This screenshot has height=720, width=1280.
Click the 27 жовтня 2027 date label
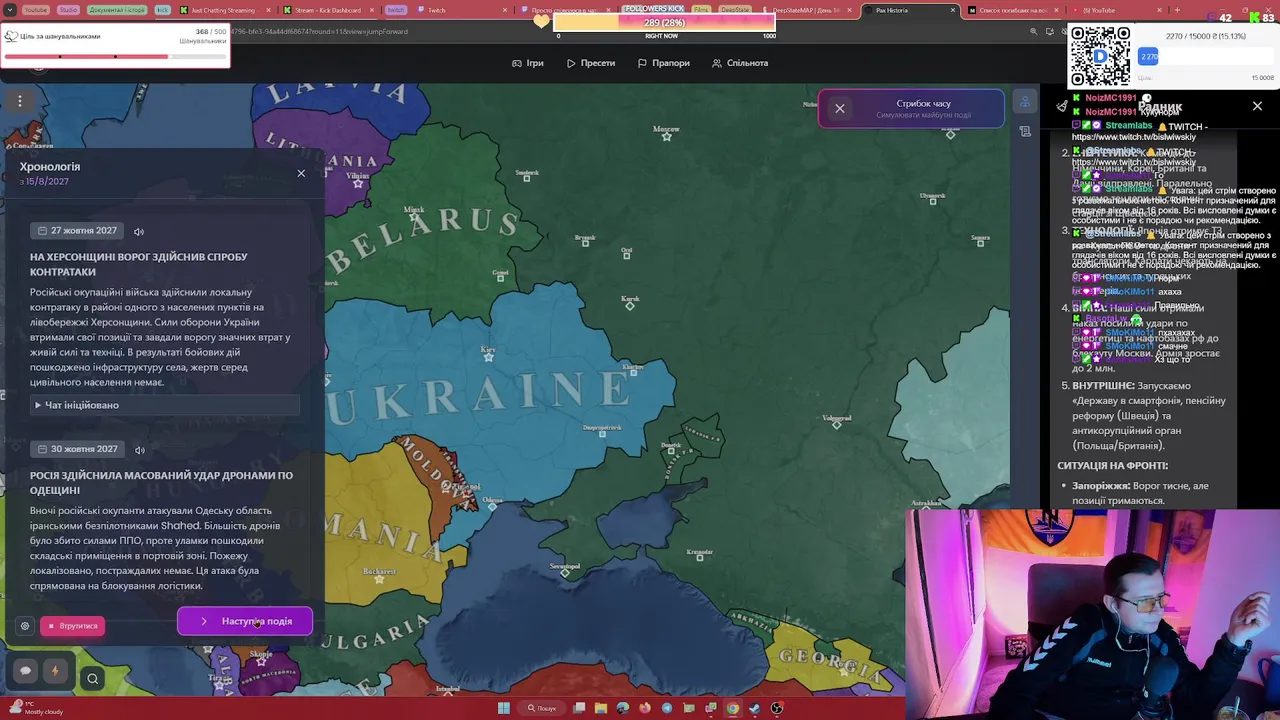[x=78, y=231]
